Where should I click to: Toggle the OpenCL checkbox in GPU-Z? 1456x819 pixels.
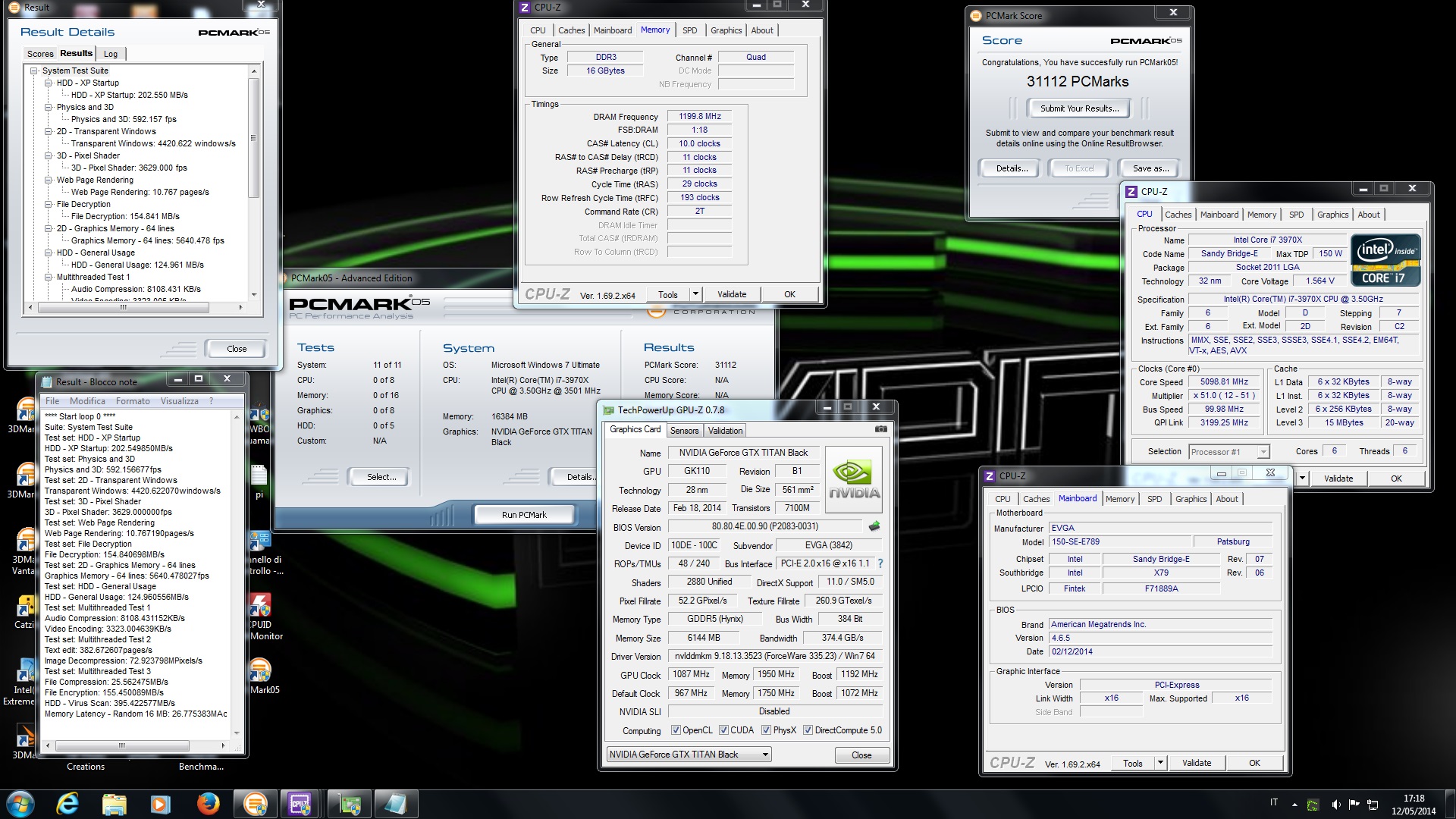click(676, 730)
